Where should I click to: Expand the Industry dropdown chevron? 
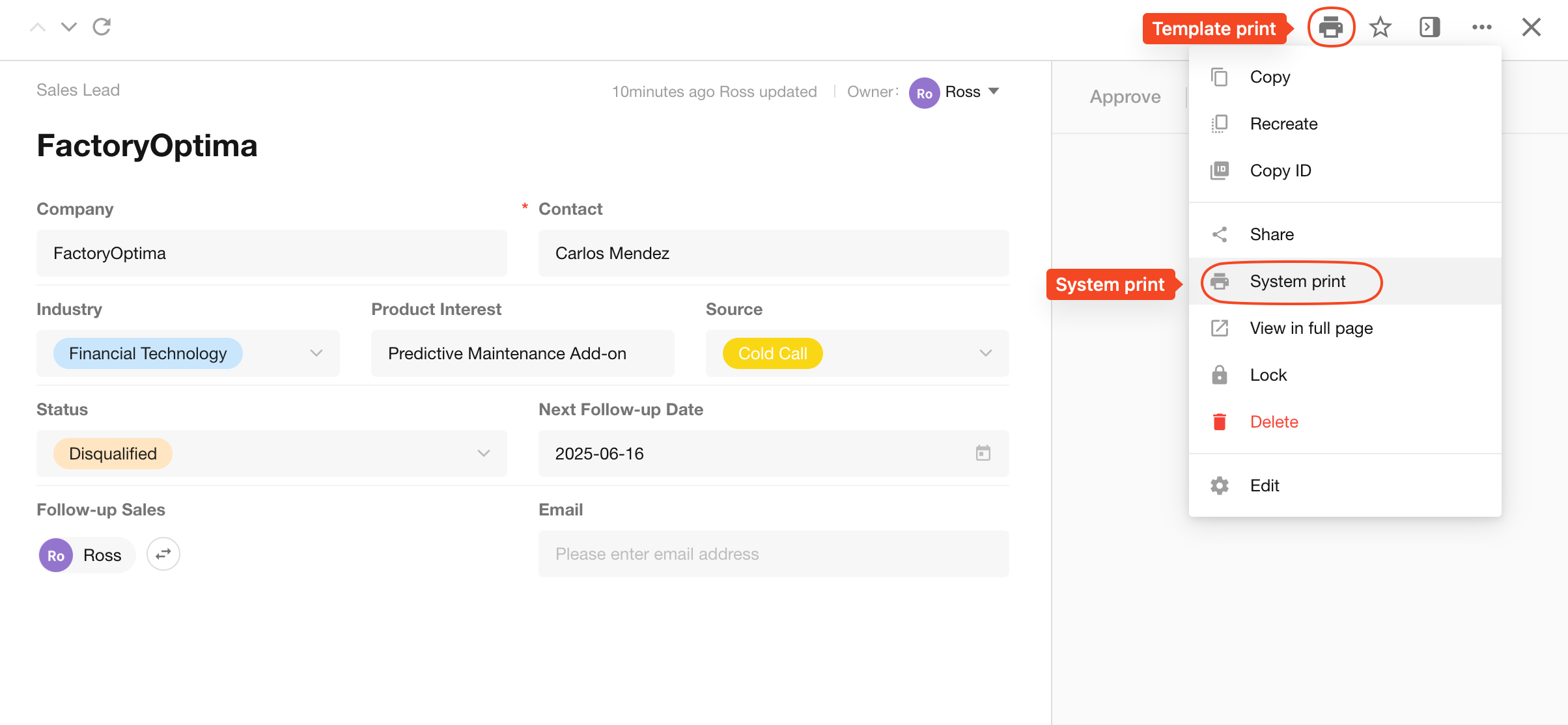point(316,353)
